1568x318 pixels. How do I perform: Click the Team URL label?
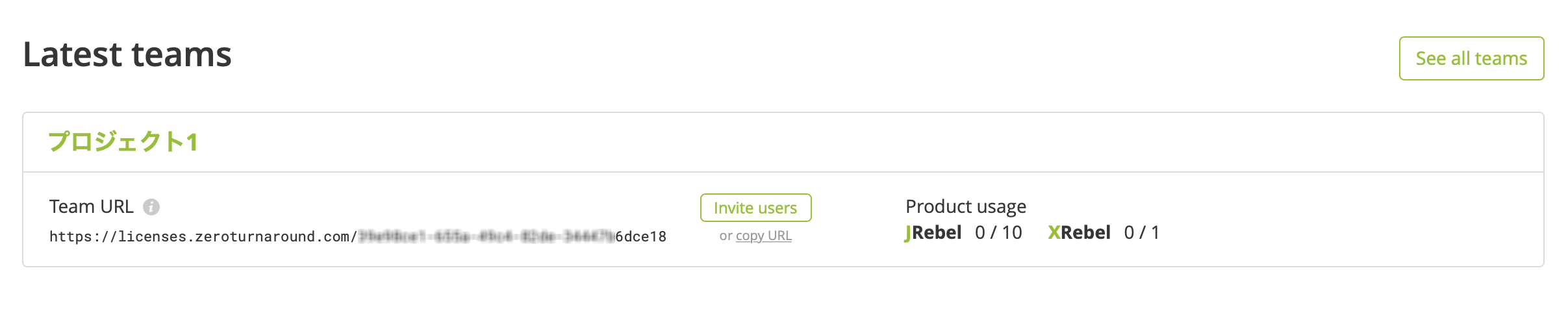click(x=92, y=206)
